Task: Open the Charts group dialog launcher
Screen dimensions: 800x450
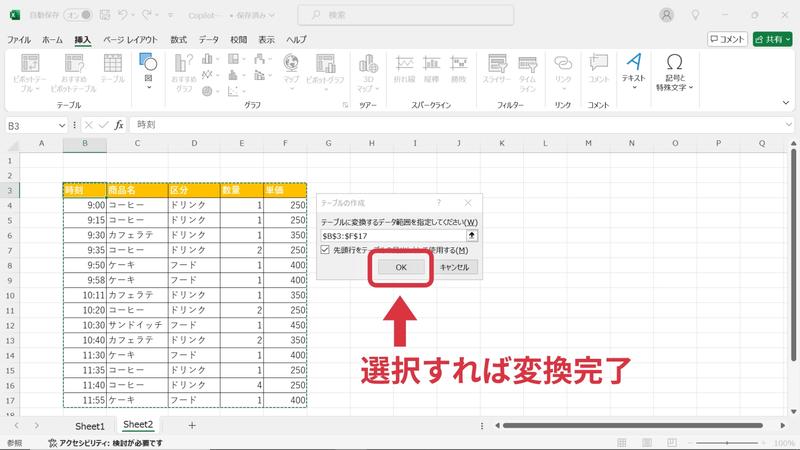Action: pos(345,105)
